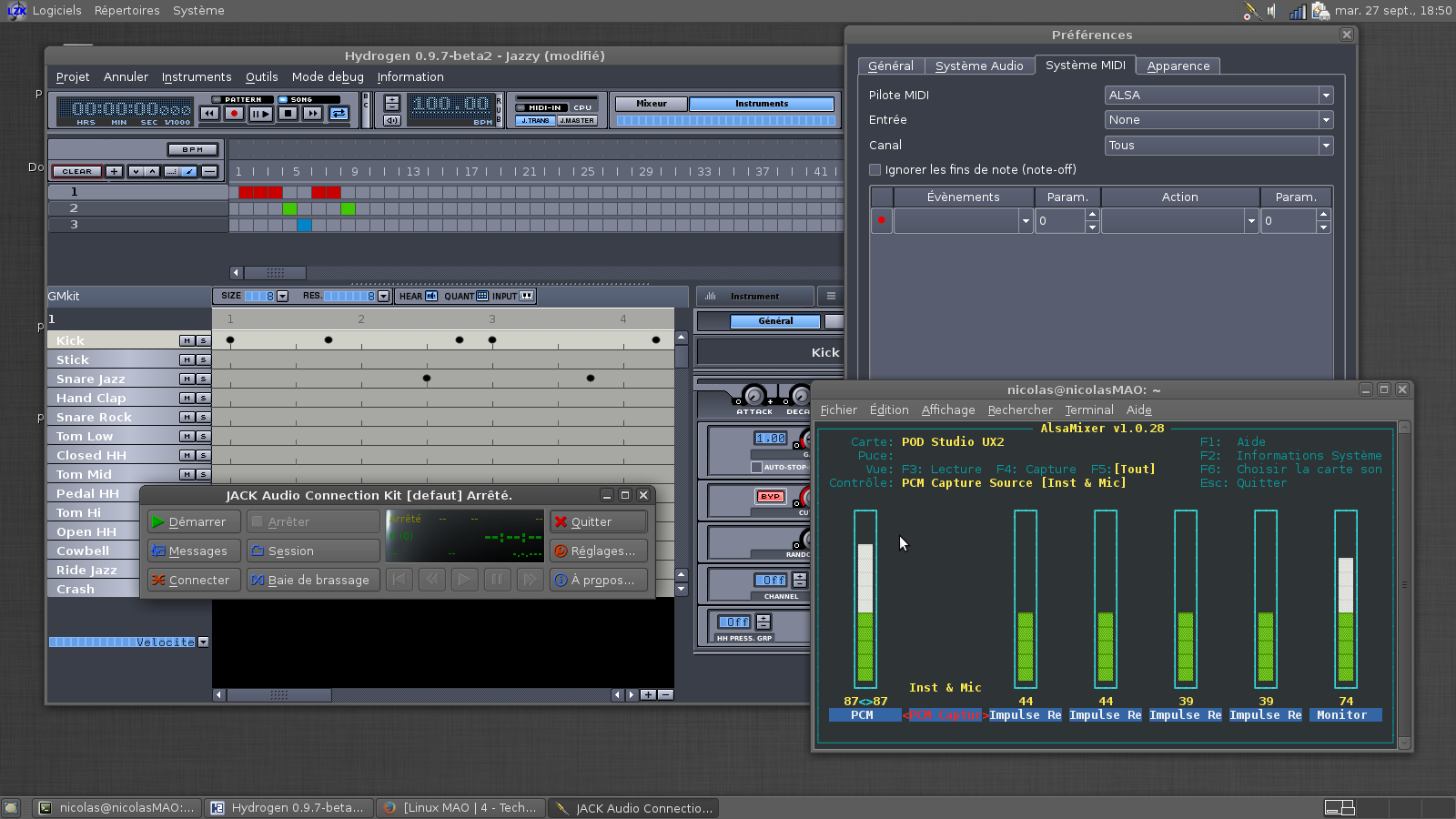Toggle the loop song button

pyautogui.click(x=339, y=114)
